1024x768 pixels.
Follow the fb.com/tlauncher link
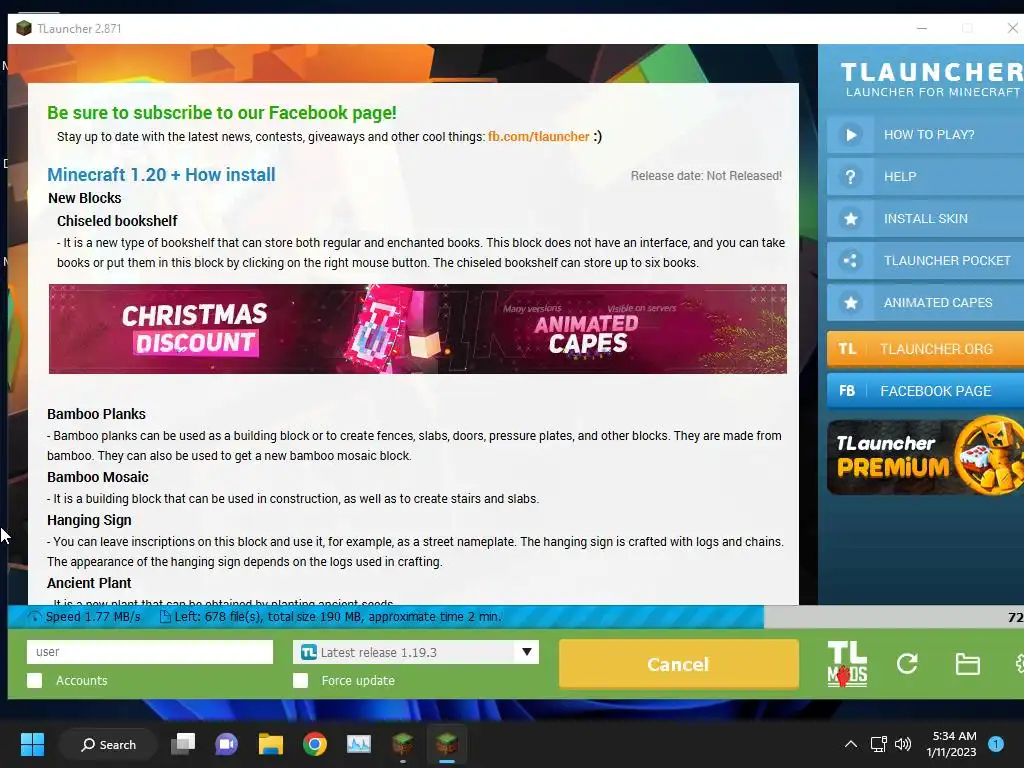tap(538, 136)
